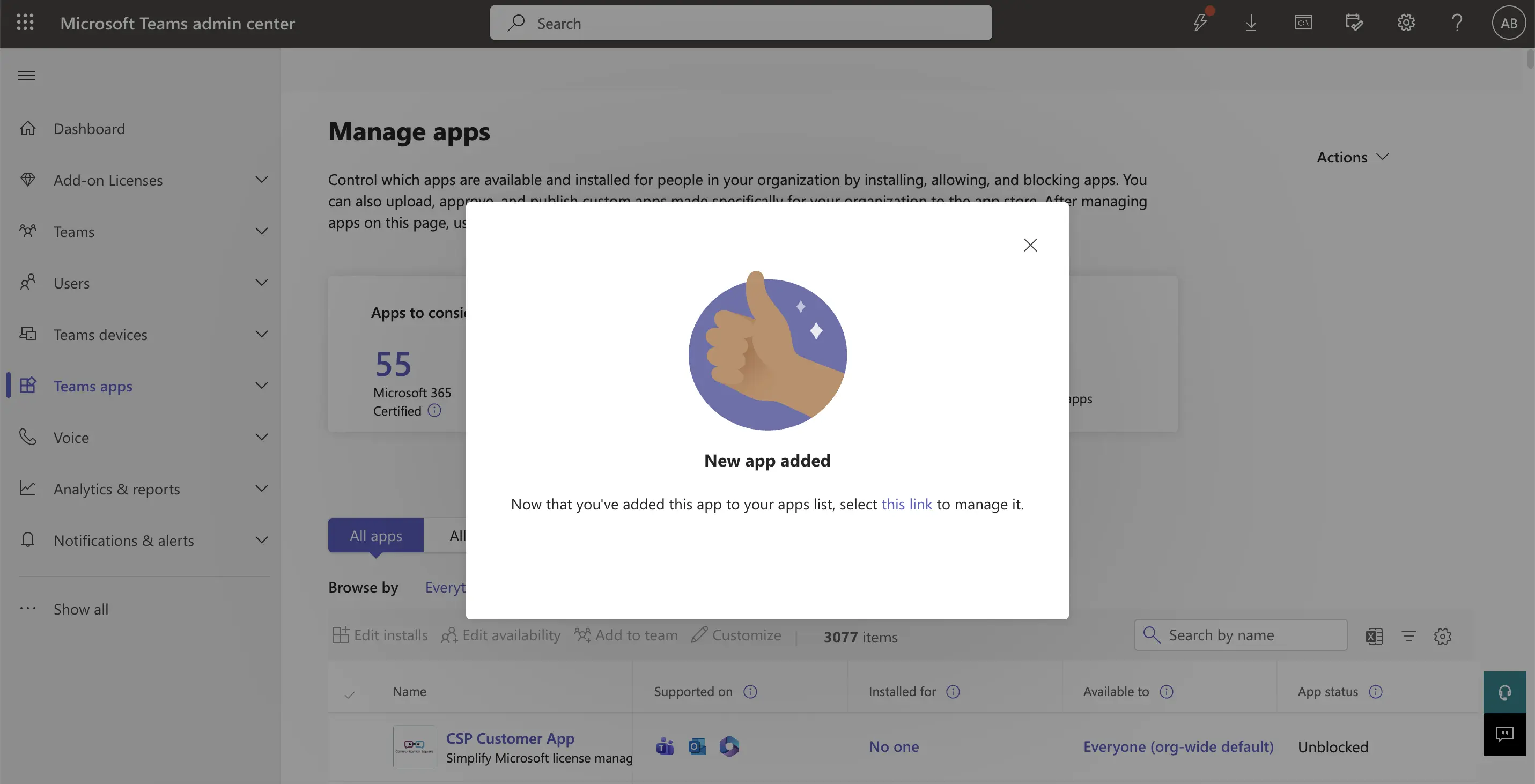Click the Notifications & alerts bell icon
Screen dimensions: 1535x784
tap(28, 540)
